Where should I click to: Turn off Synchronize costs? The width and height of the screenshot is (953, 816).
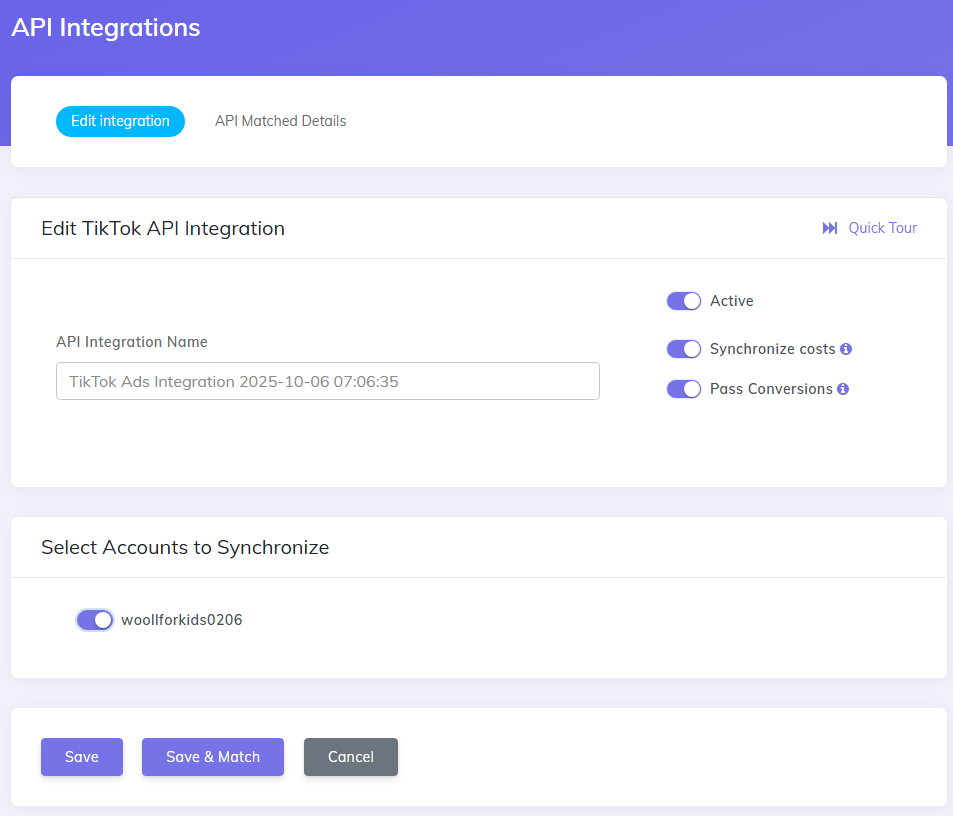point(683,349)
